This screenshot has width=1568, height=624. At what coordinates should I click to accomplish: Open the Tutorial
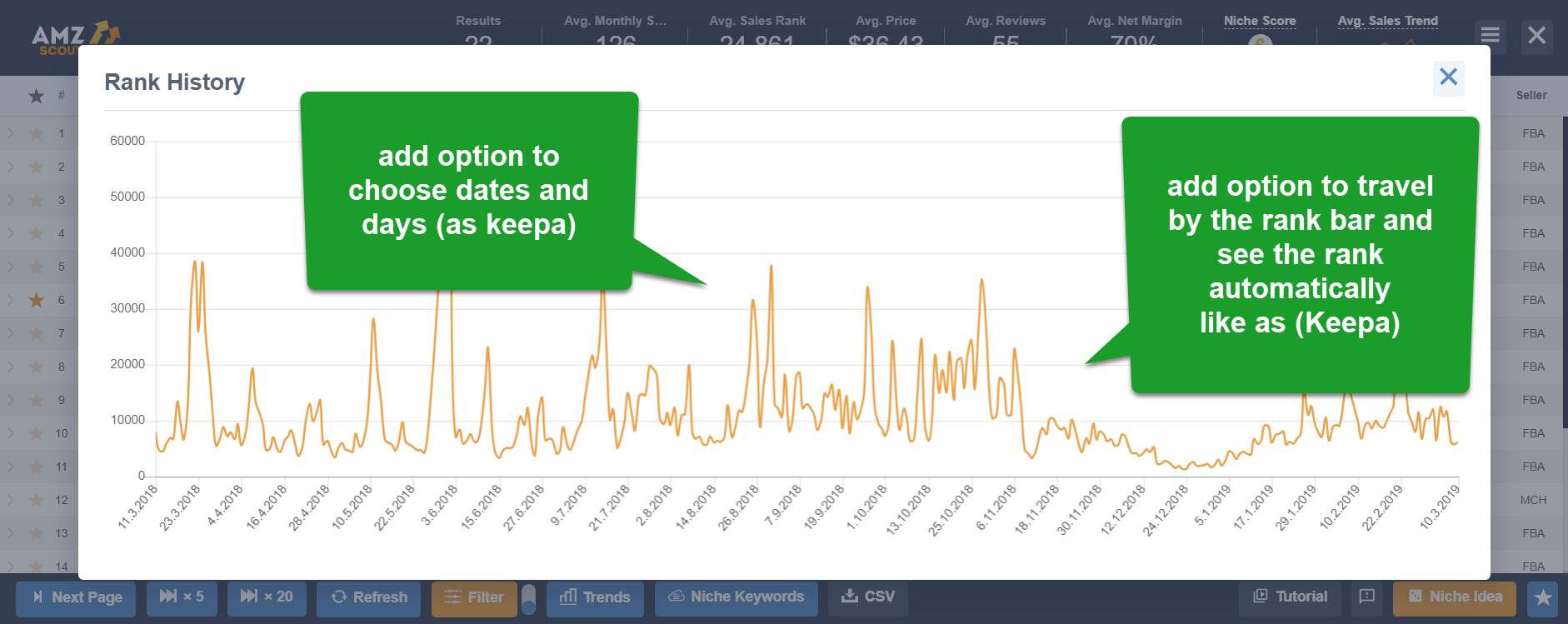click(x=1290, y=597)
